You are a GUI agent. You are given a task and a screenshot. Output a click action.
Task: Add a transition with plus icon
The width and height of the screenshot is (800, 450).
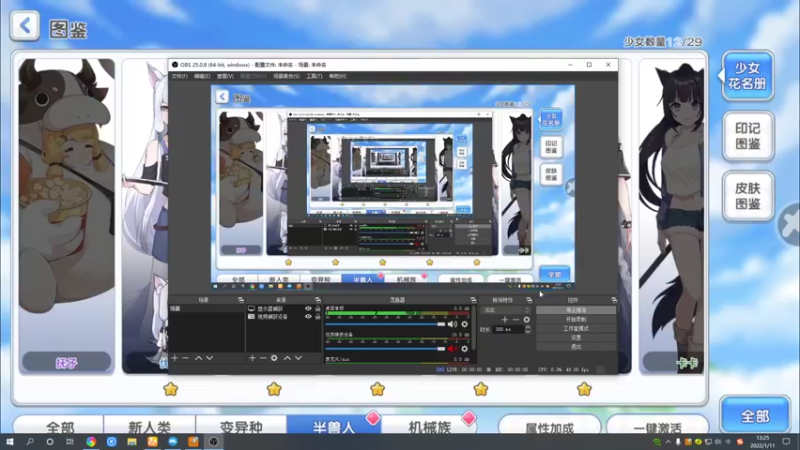505,319
